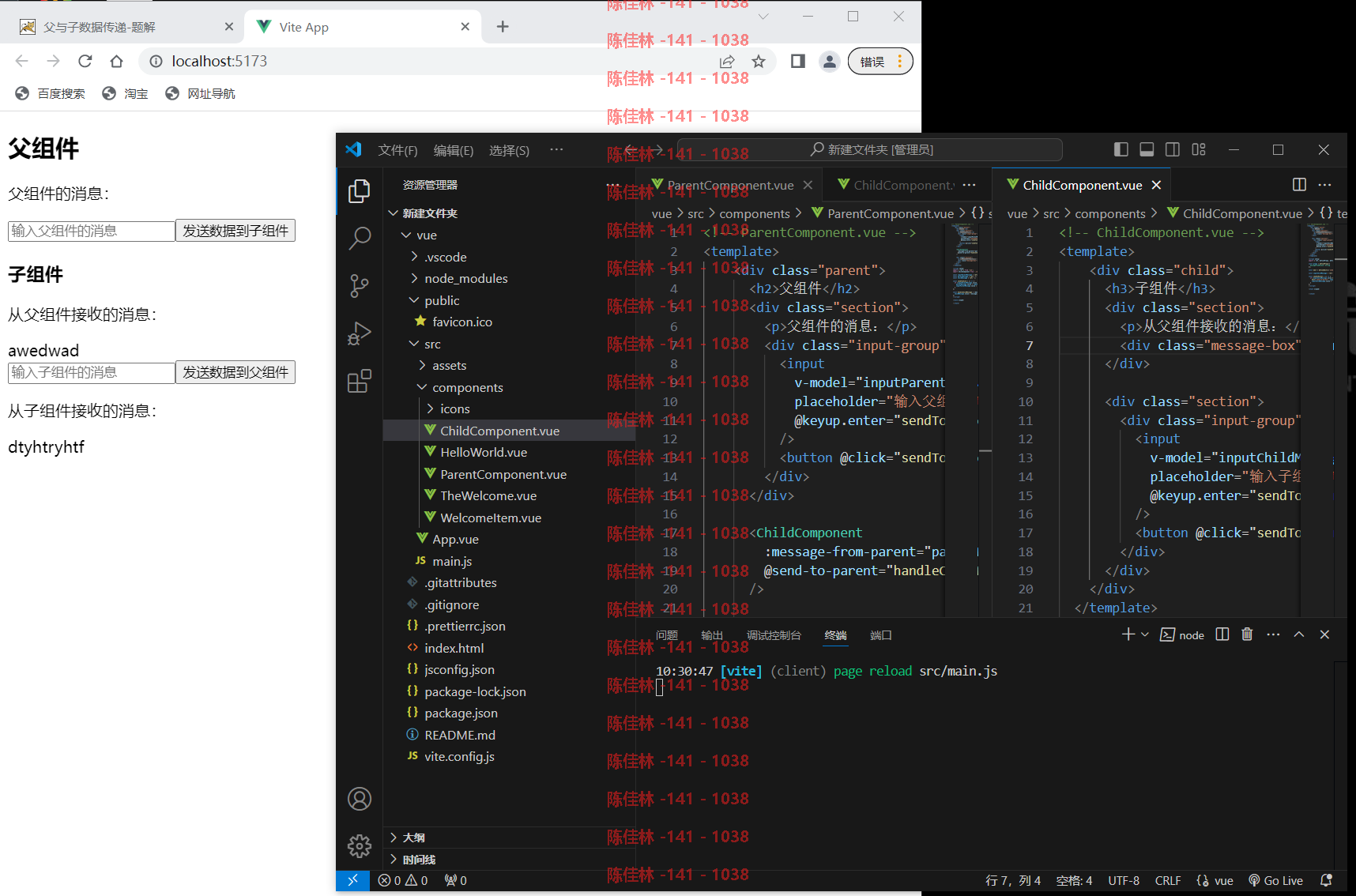Click the remote window indicator in the status bar

[x=352, y=880]
